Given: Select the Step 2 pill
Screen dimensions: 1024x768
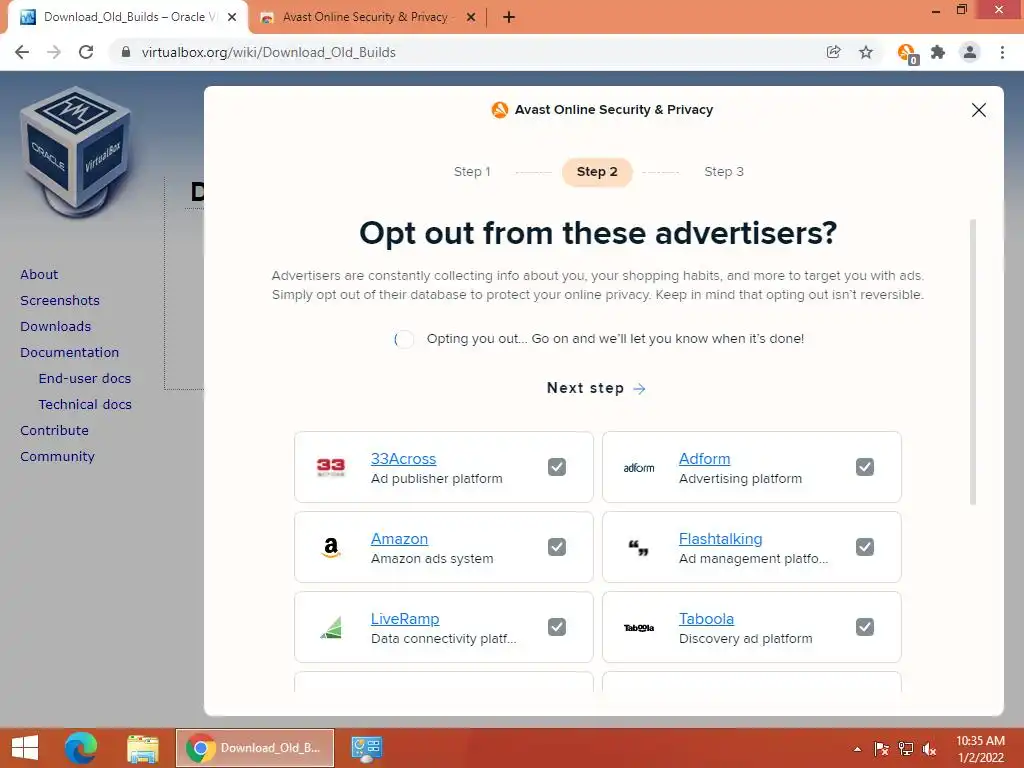Looking at the screenshot, I should (597, 172).
